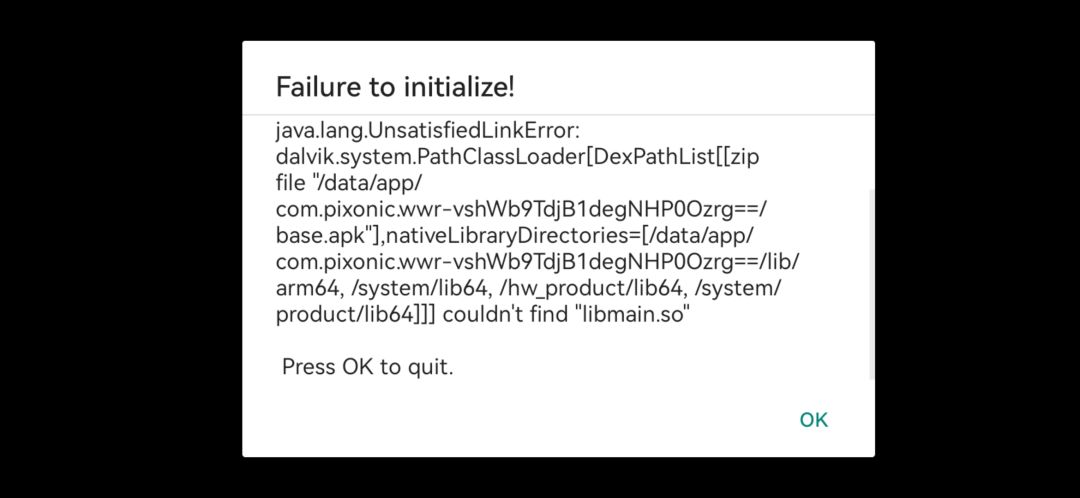
Task: Click the com.pixonic.wwr path line ending in /lib/
Action: [538, 262]
